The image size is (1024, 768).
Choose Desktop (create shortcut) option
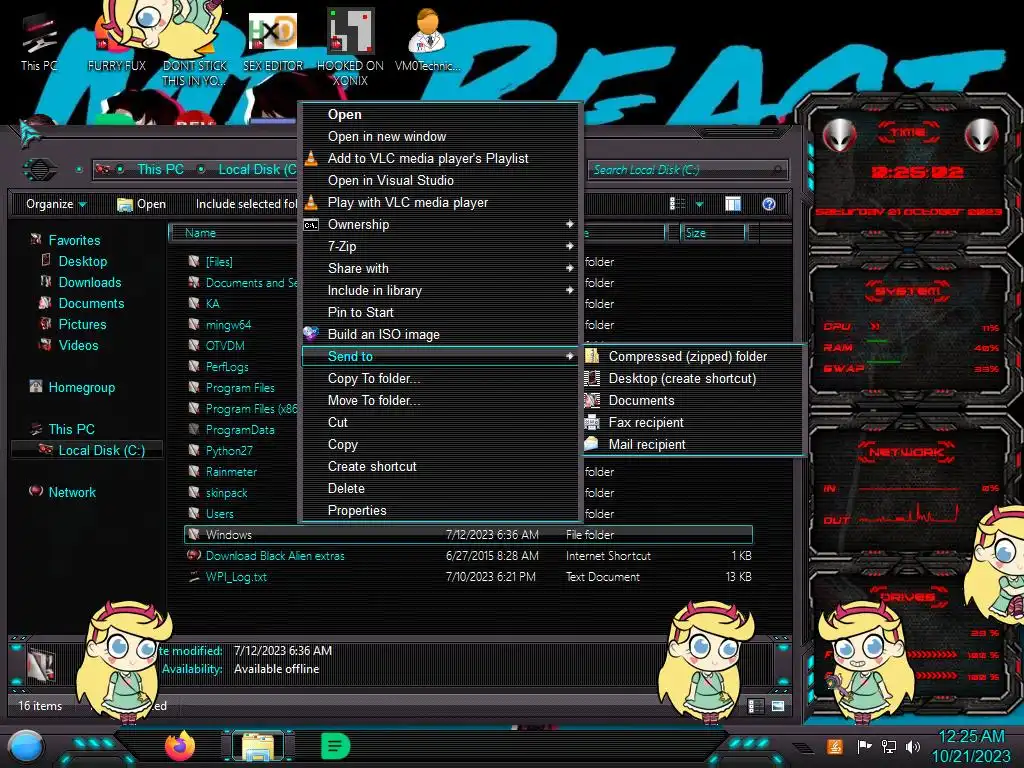pos(682,378)
